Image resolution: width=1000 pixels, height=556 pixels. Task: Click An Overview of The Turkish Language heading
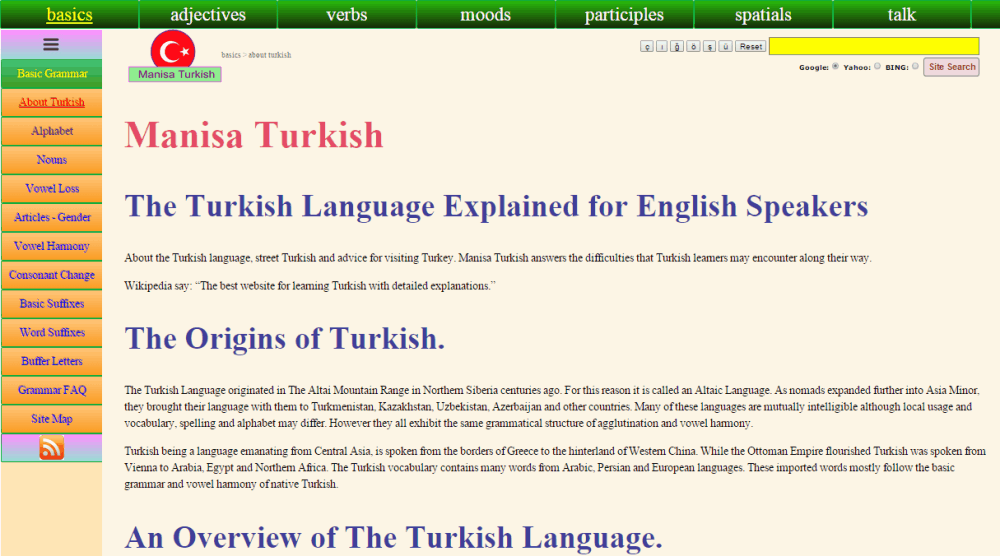tap(393, 538)
